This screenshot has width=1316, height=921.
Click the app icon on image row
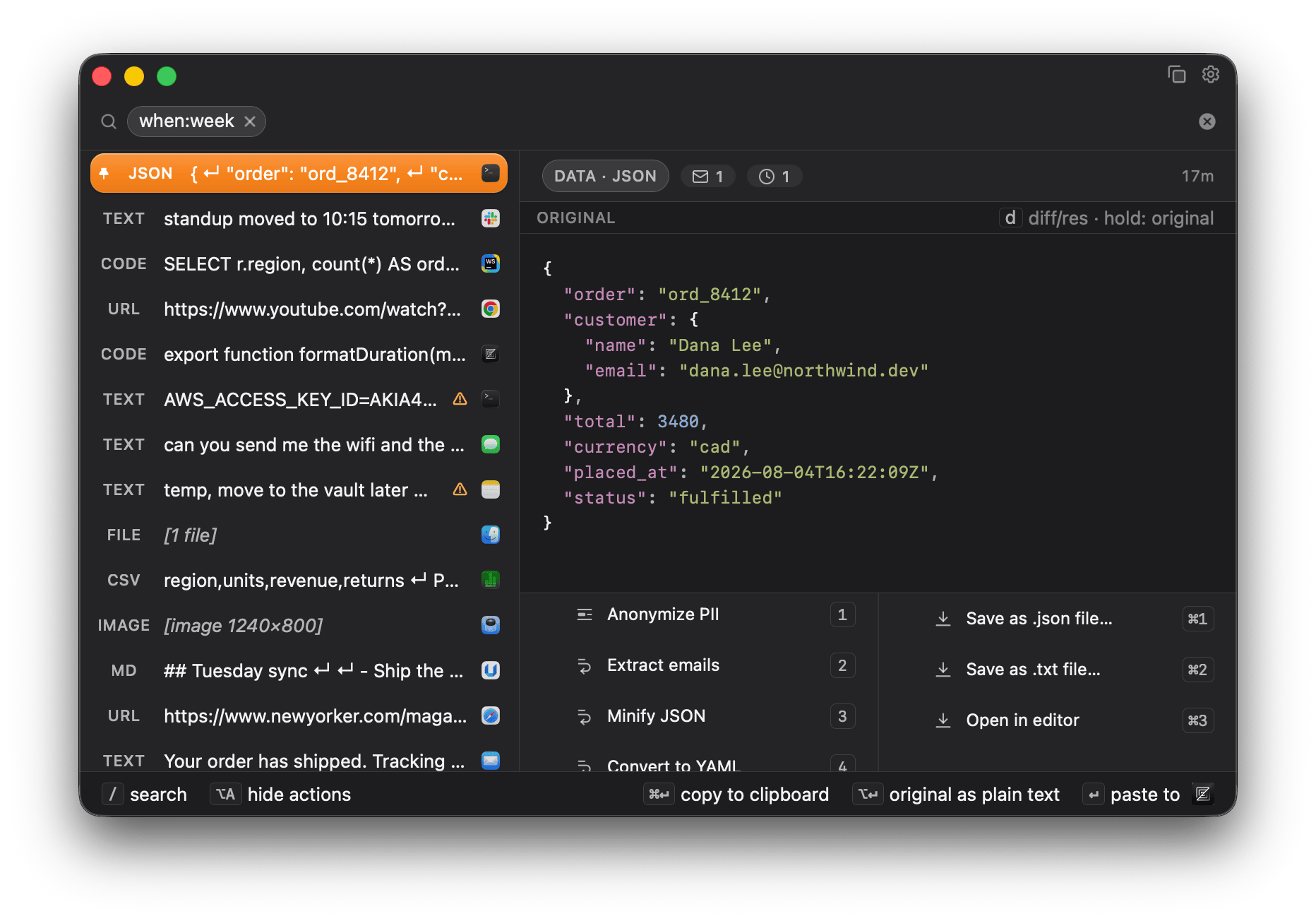coord(491,625)
